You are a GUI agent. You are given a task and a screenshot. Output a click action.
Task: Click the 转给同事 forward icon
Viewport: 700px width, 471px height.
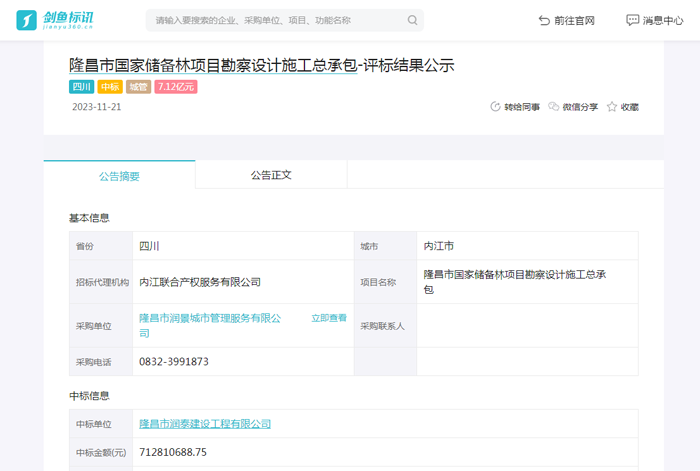495,107
